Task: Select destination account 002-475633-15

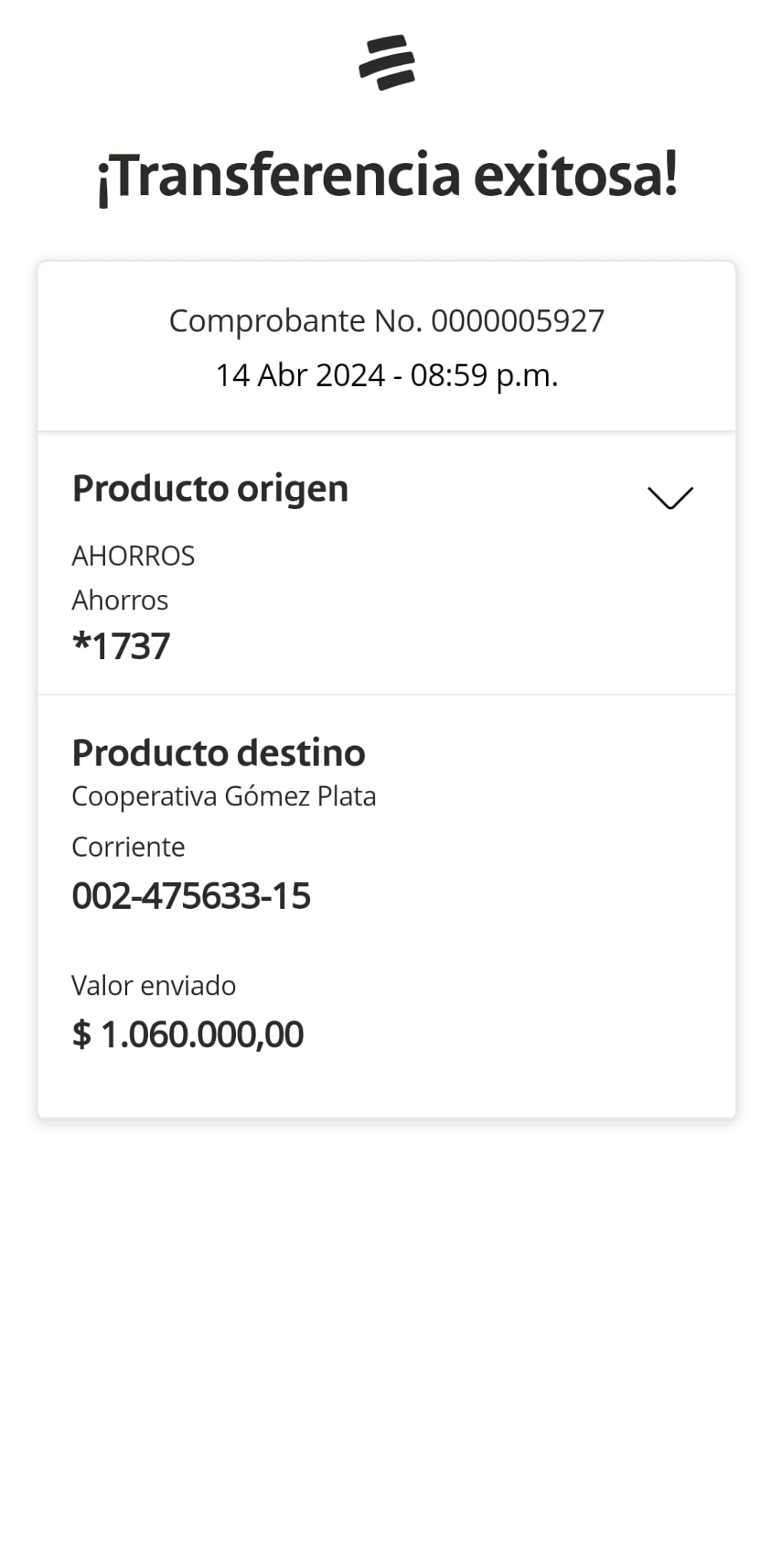Action: click(191, 896)
